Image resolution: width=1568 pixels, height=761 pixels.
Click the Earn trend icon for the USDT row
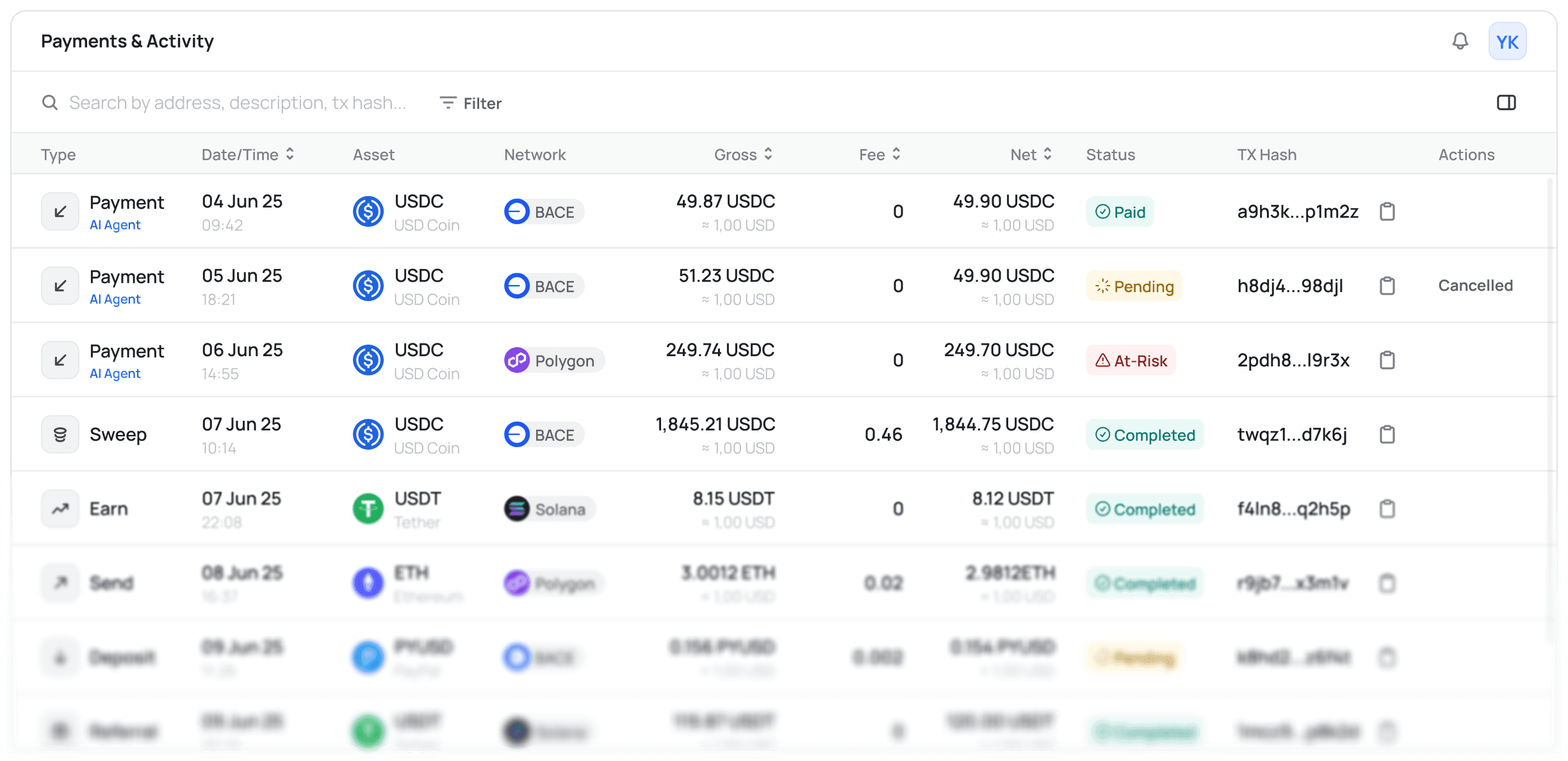click(60, 508)
